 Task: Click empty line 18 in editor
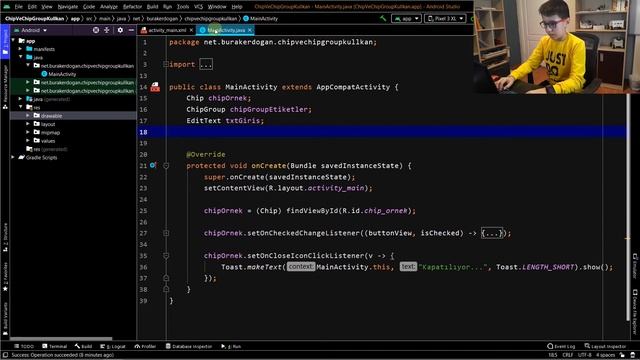point(382,132)
